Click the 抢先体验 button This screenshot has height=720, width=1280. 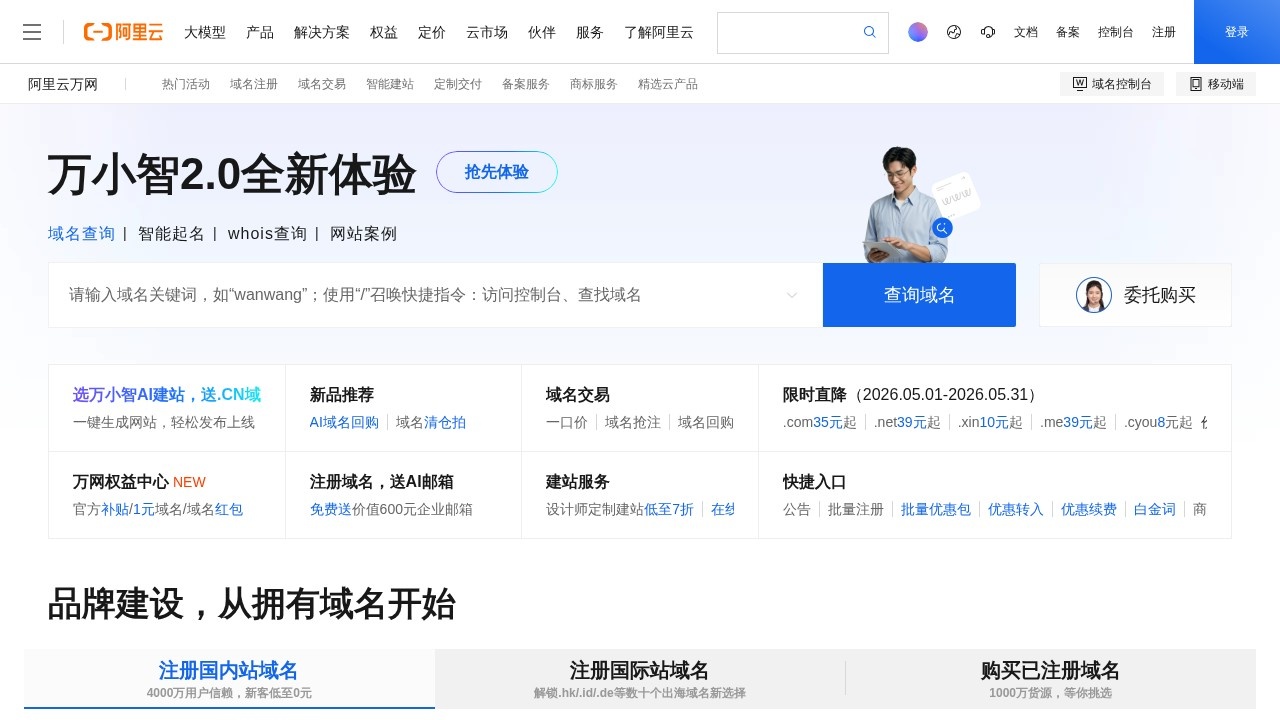click(x=497, y=172)
